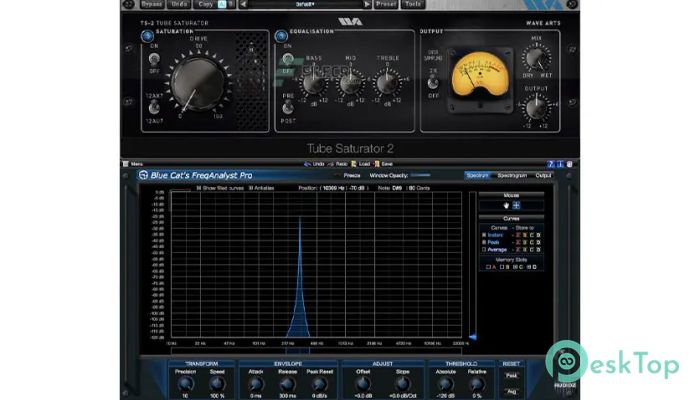Toggle the Antialias checkbox
The image size is (700, 400).
click(x=251, y=188)
